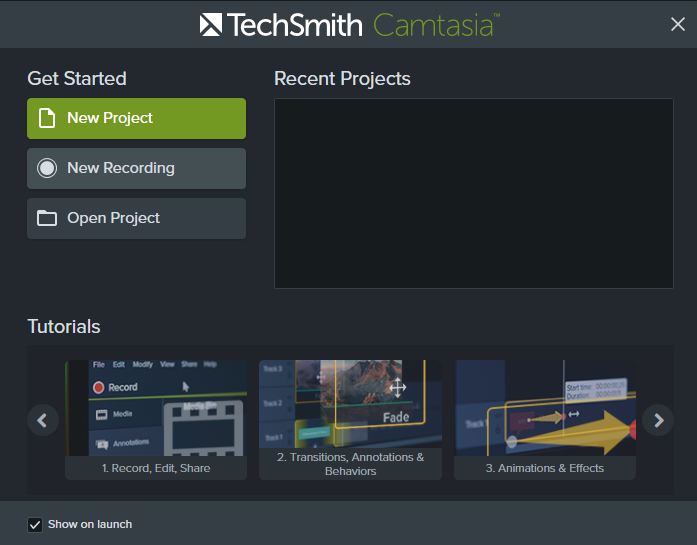Show next tutorials with right chevron

(658, 420)
